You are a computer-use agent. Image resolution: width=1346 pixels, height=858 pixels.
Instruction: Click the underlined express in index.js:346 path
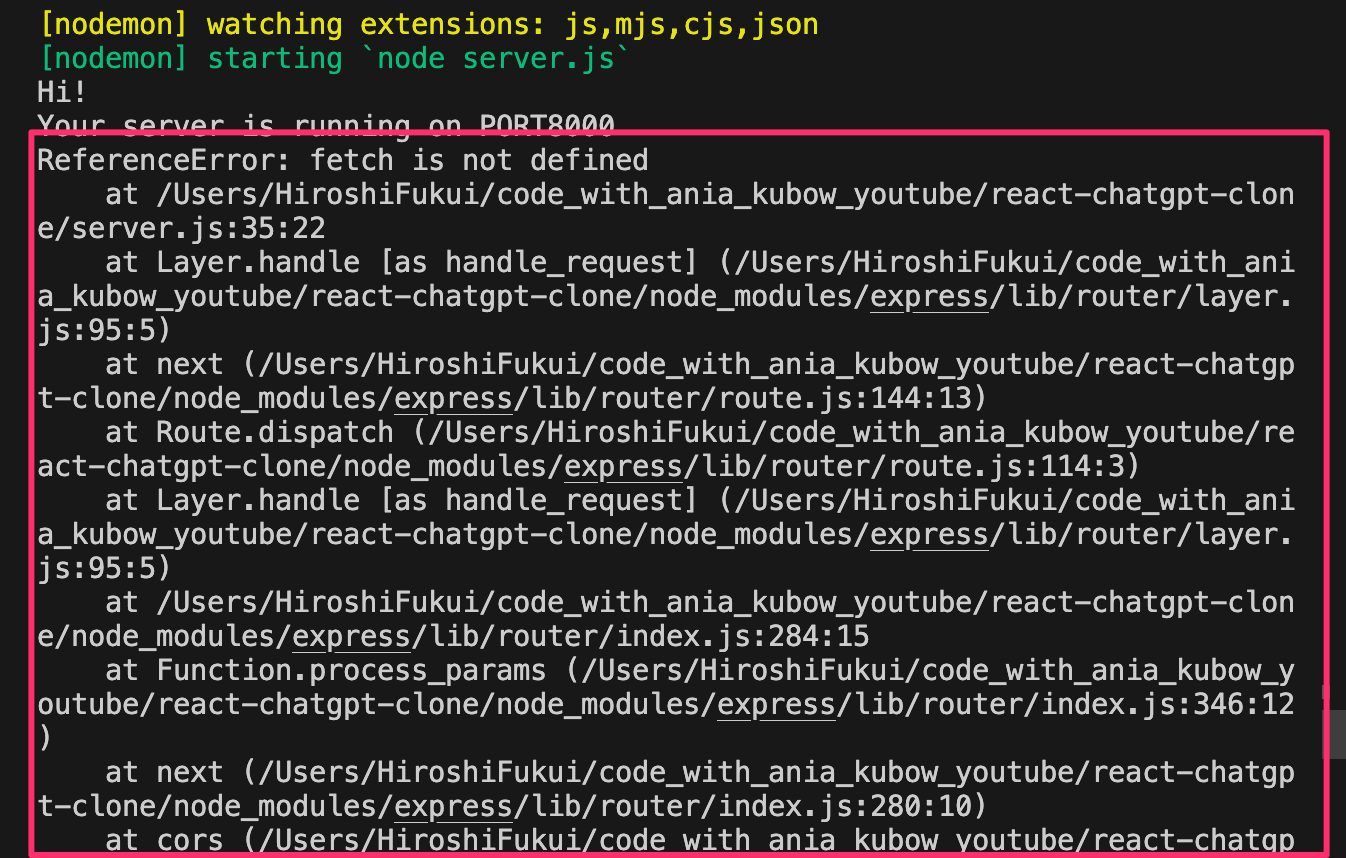(x=775, y=703)
